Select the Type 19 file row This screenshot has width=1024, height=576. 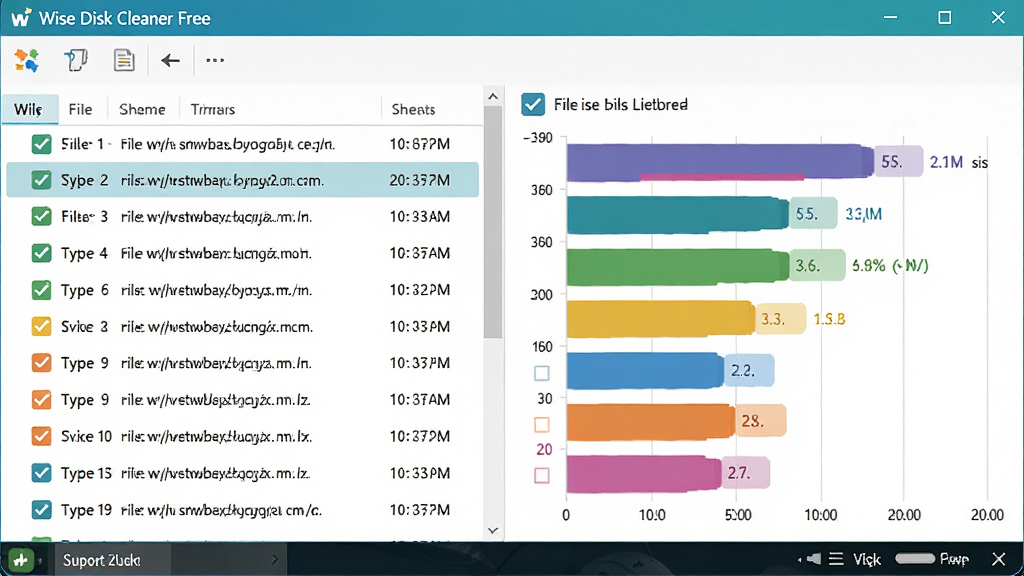(x=242, y=509)
